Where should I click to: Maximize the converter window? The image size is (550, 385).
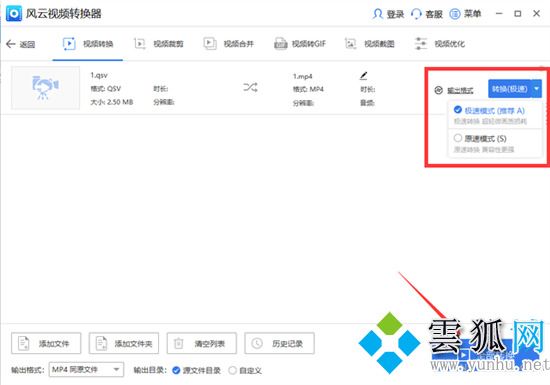pyautogui.click(x=518, y=14)
